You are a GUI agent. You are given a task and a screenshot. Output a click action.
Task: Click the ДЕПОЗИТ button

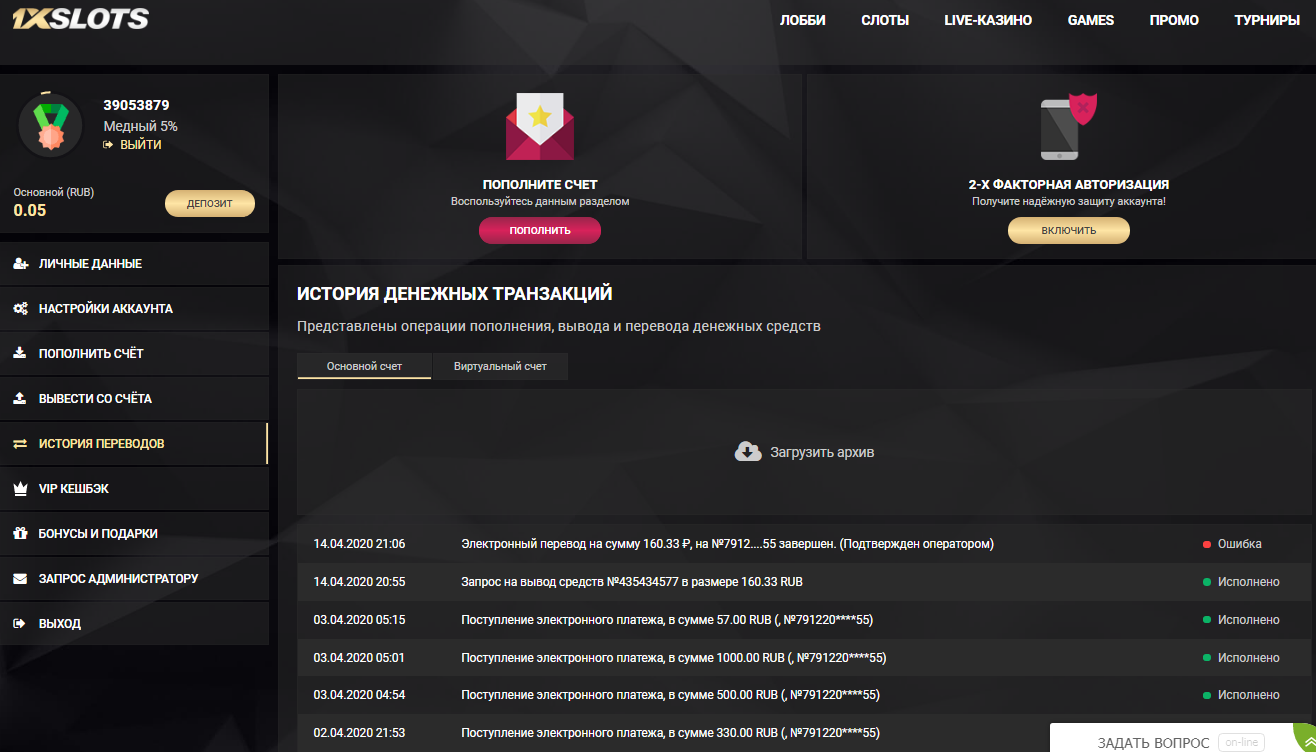click(x=210, y=204)
